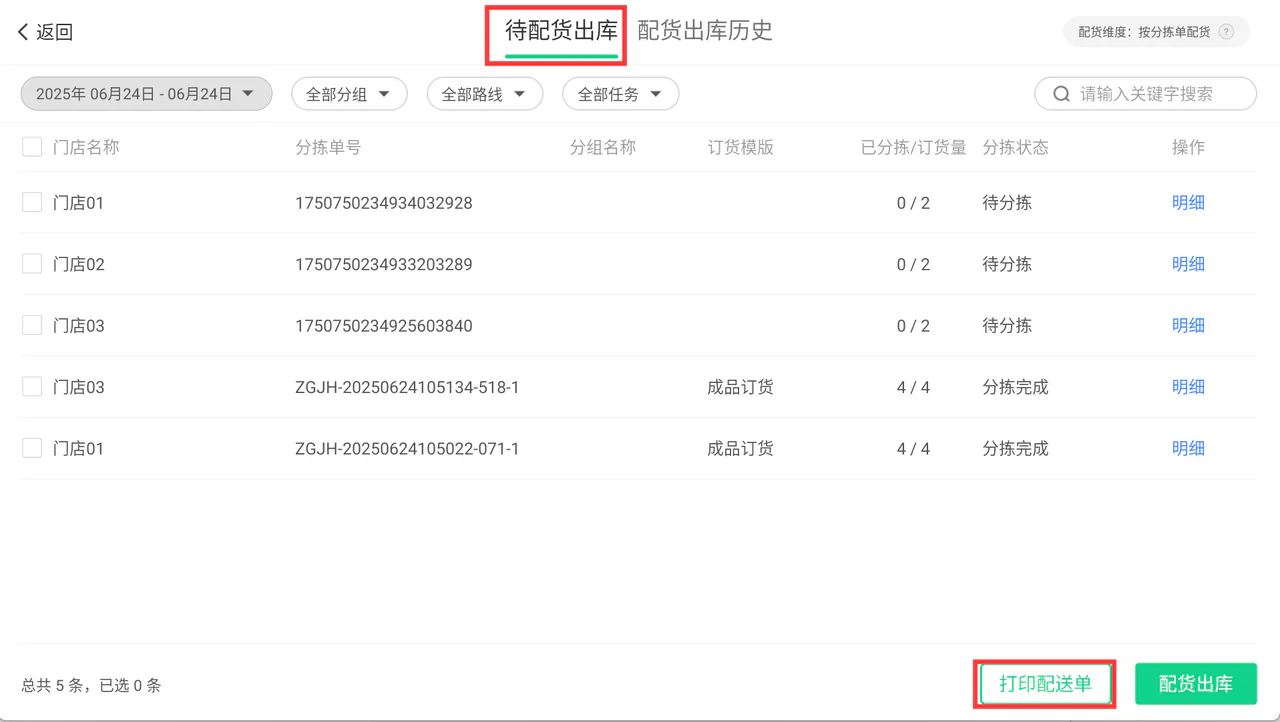Open 明细 for order 1750750234933203289
The width and height of the screenshot is (1280, 722).
[1188, 264]
